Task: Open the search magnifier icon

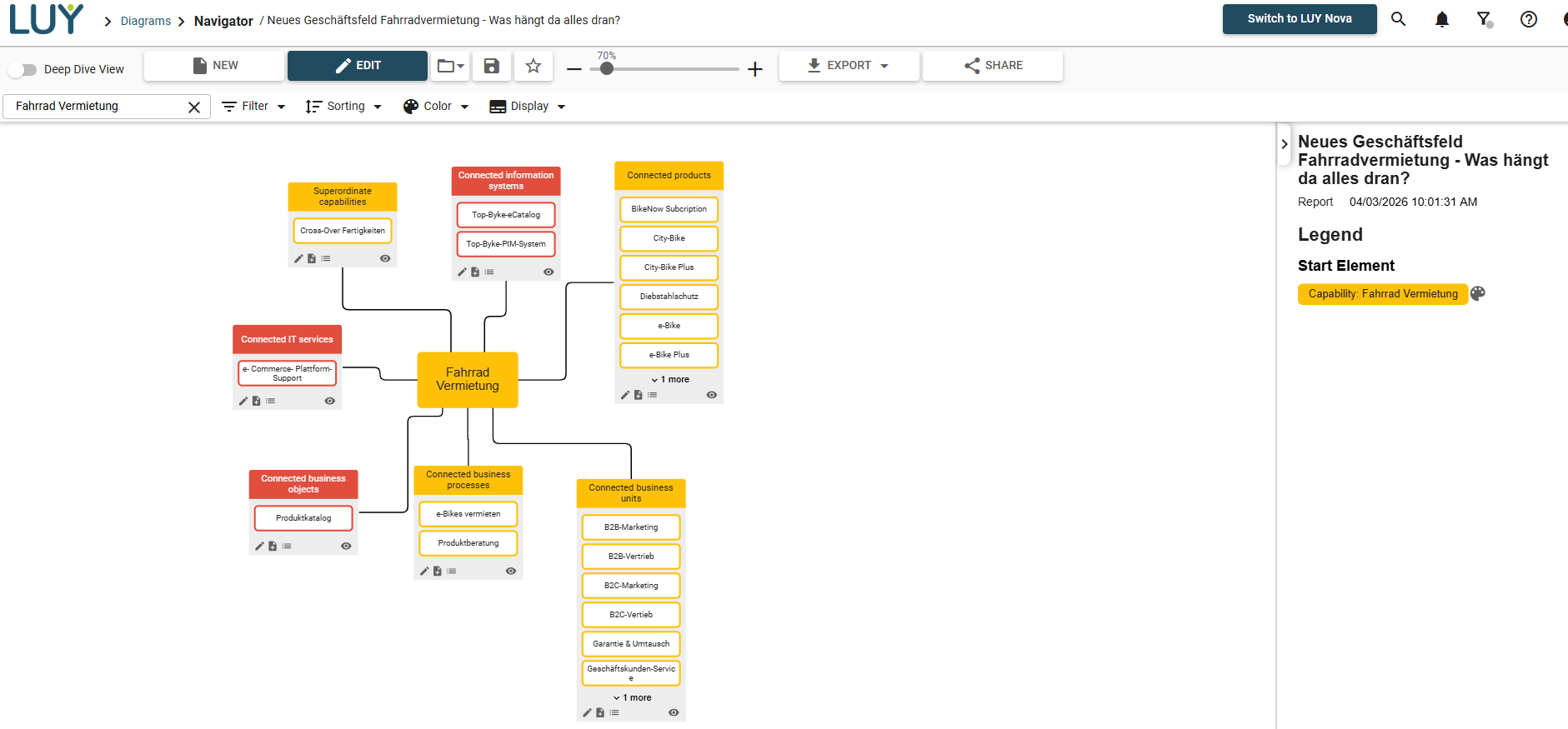Action: [1398, 19]
